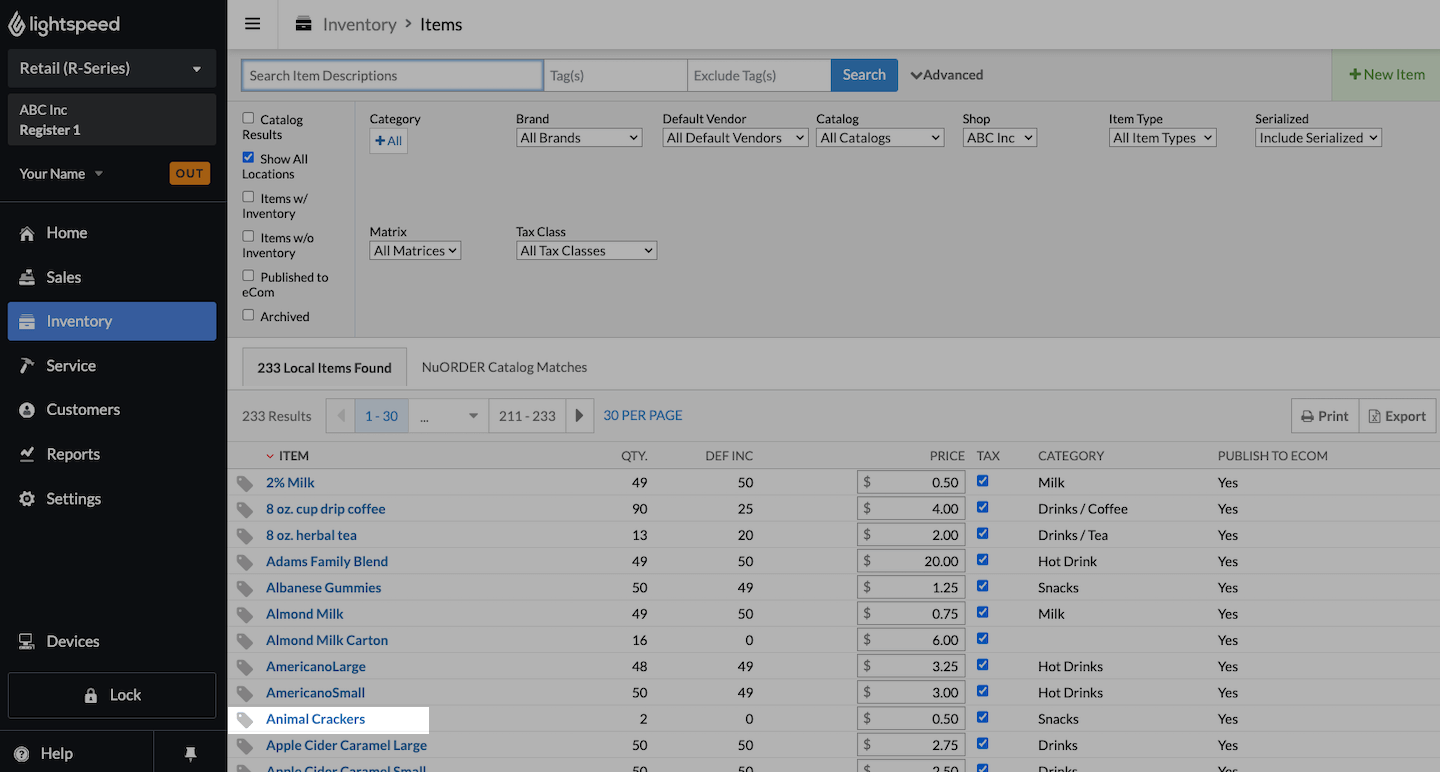Viewport: 1440px width, 772px height.
Task: Tick the Archived checkbox
Action: 248,315
